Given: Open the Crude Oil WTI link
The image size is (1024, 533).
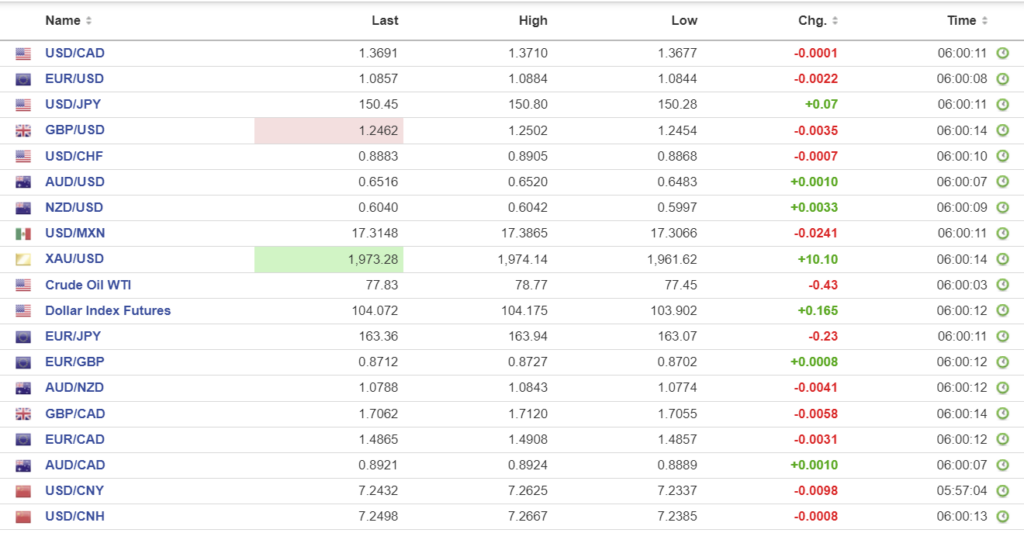Looking at the screenshot, I should pos(88,285).
